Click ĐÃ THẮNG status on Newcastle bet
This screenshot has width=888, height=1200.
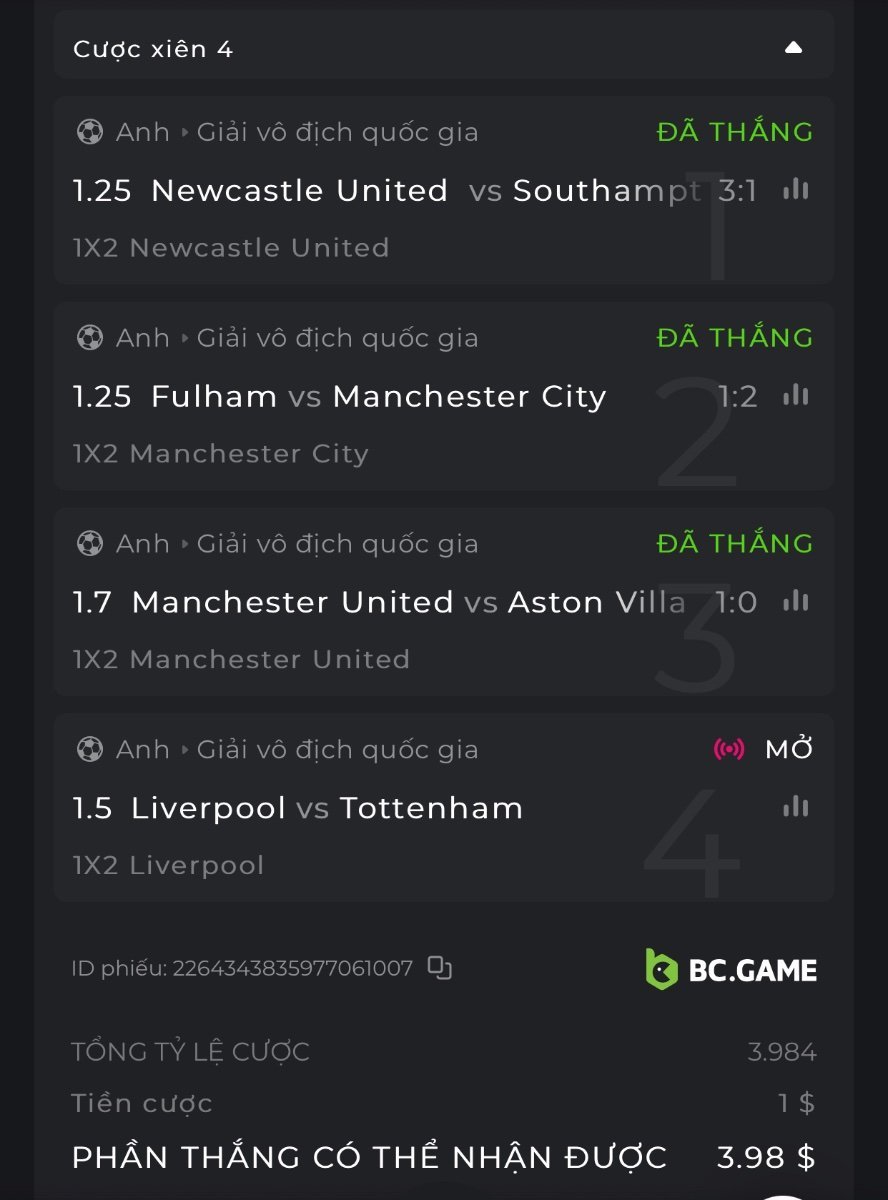tap(735, 132)
